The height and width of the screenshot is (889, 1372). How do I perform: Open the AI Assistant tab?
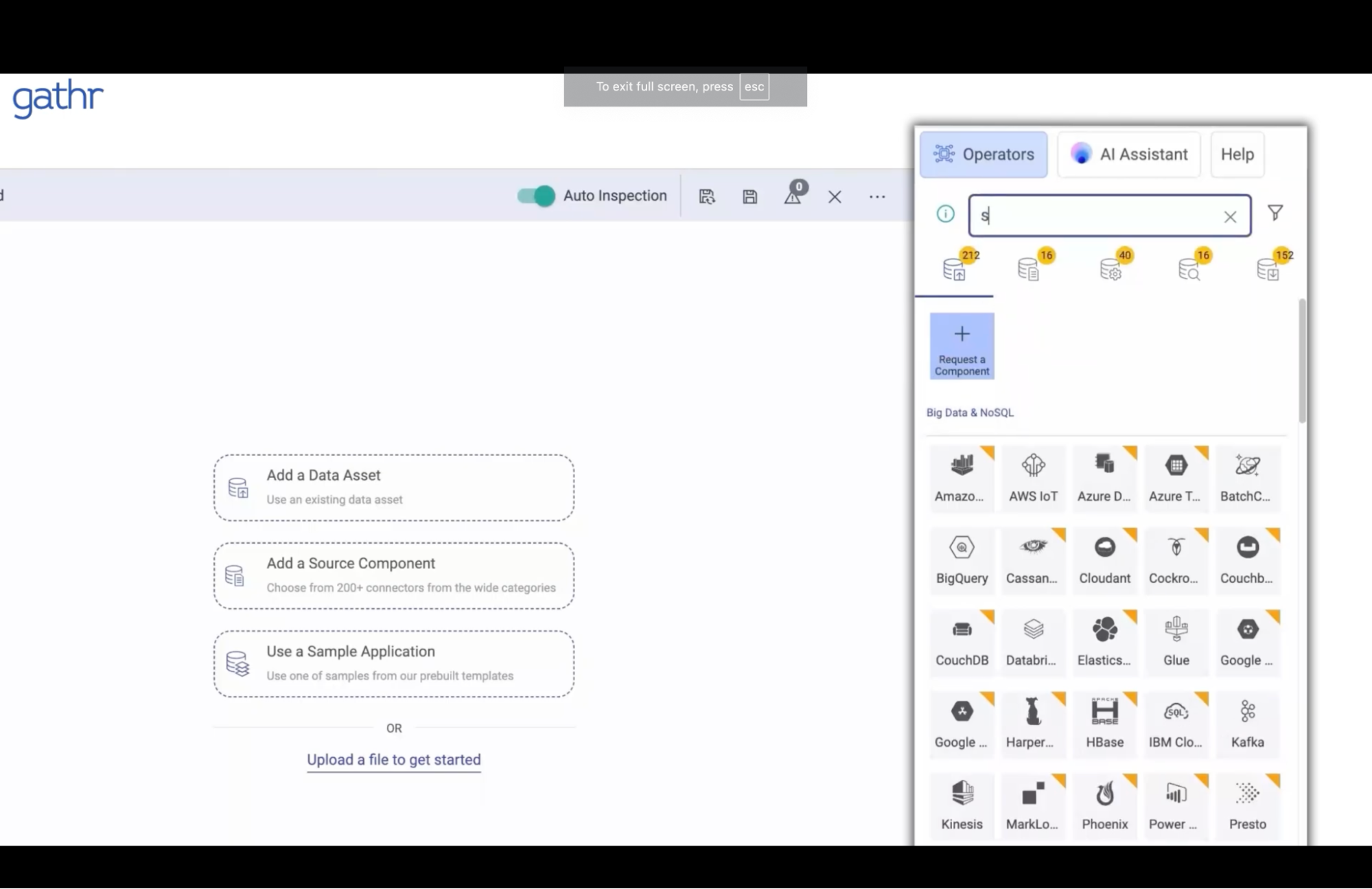point(1128,154)
